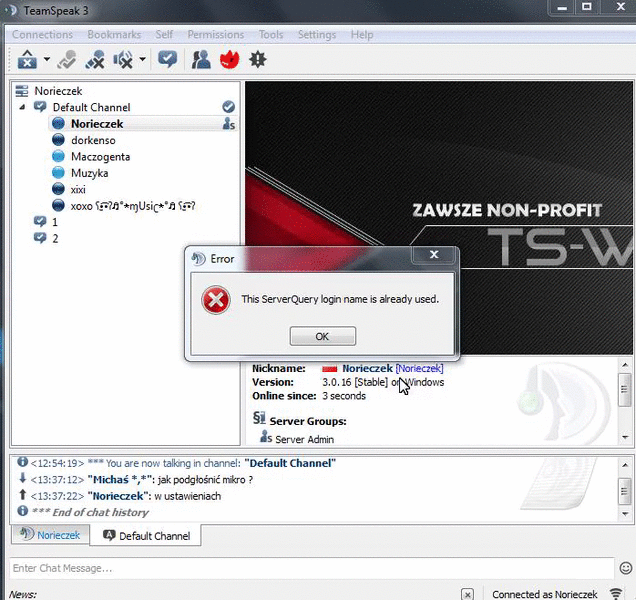636x600 pixels.
Task: Click the "Online since: 3 seconds" text
Action: click(x=309, y=396)
